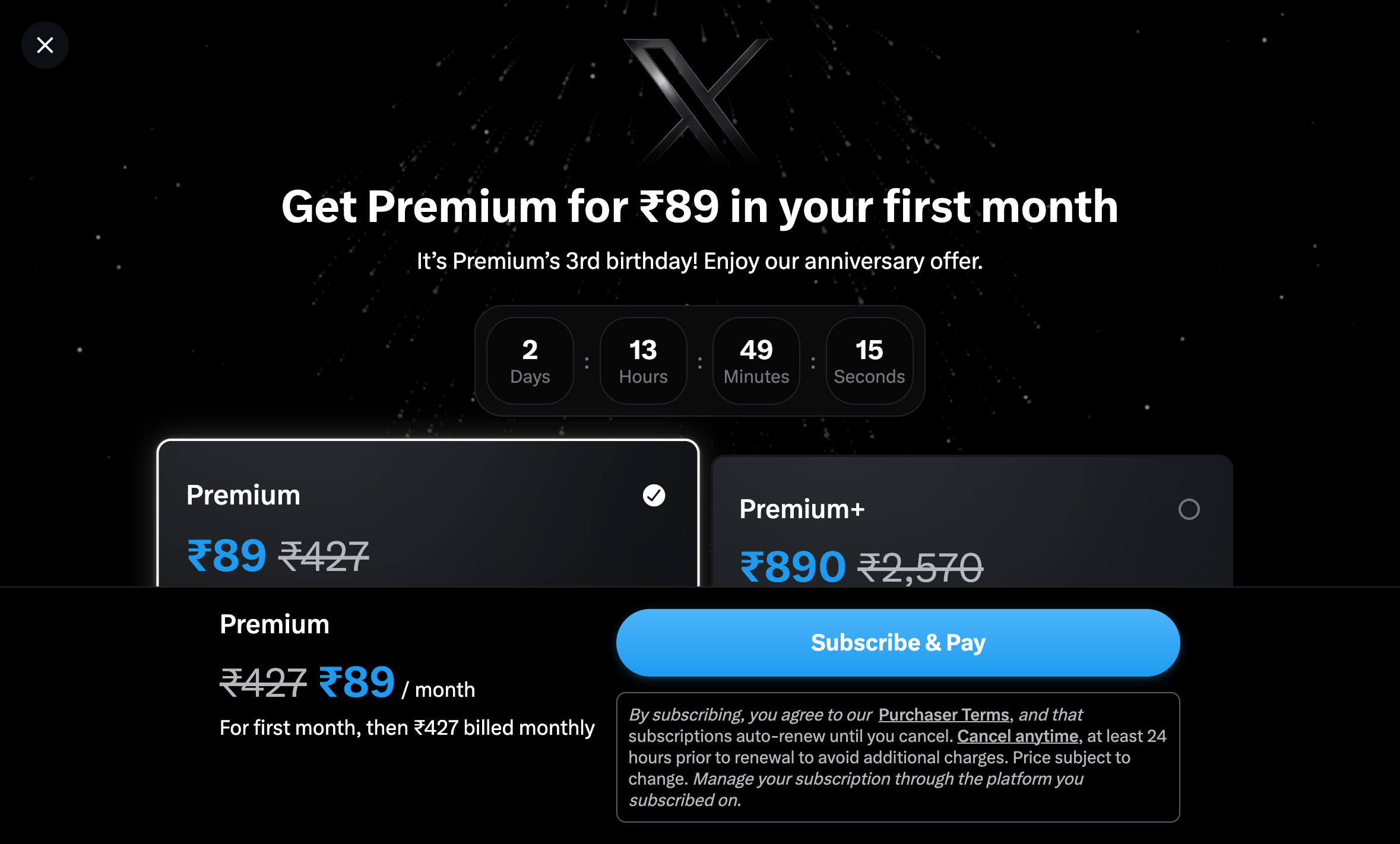Click the Days countdown box
The image size is (1400, 844).
click(x=530, y=361)
